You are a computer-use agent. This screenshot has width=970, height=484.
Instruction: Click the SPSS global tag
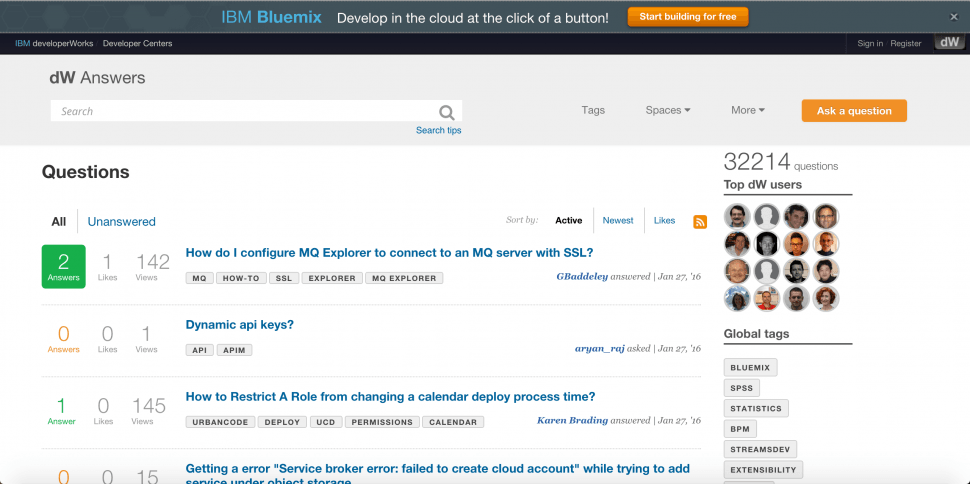pyautogui.click(x=741, y=388)
